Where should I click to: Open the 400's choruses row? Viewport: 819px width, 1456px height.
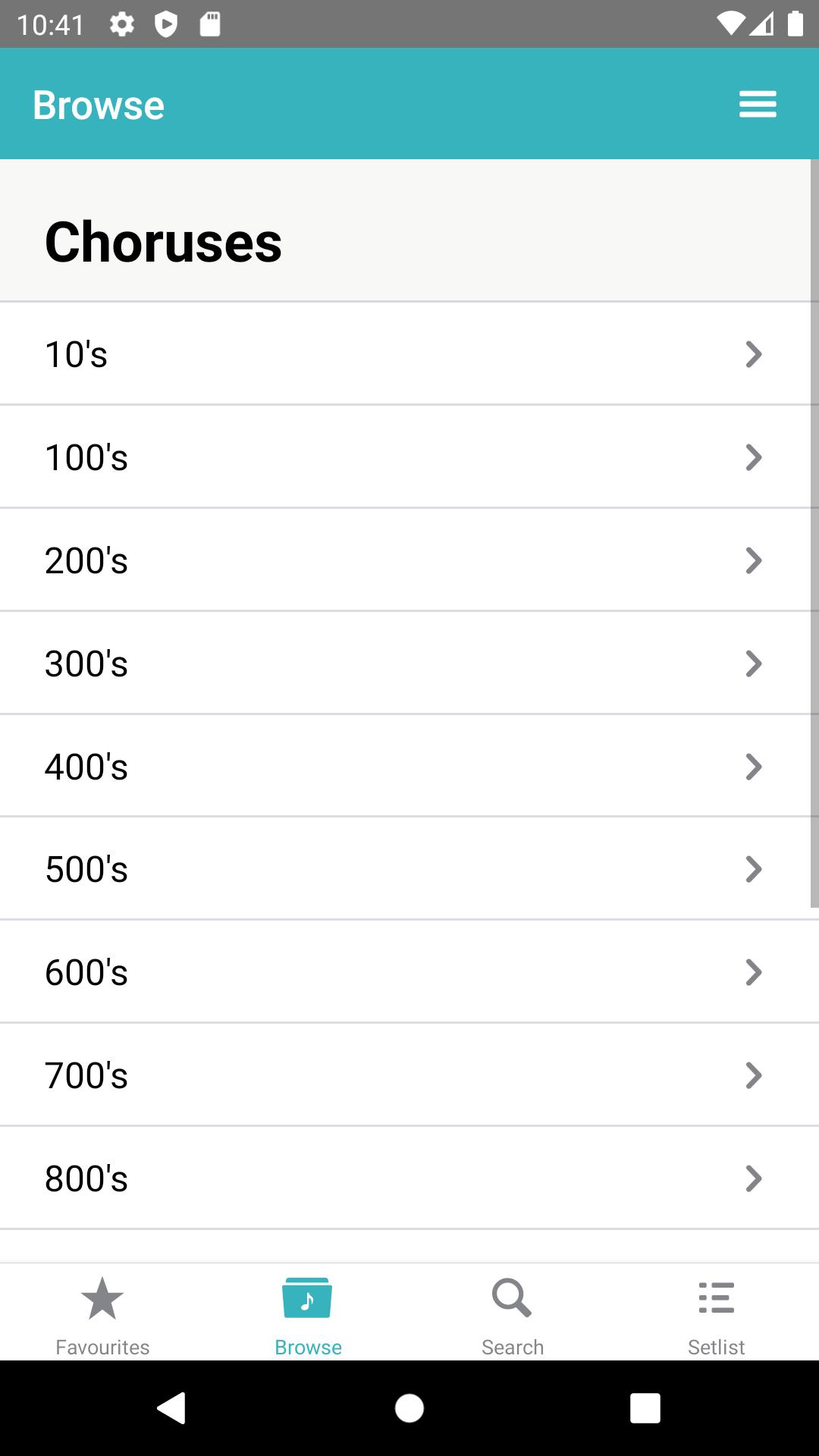tap(409, 767)
